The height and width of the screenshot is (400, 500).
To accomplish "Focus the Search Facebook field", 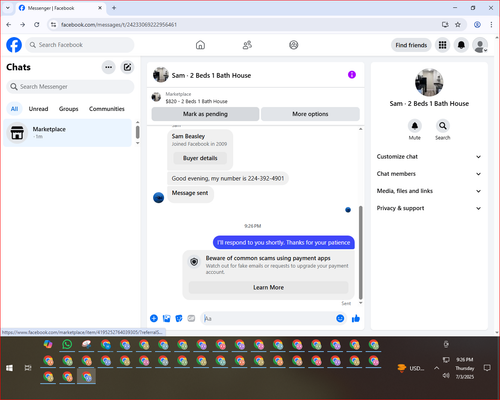I will tap(80, 45).
